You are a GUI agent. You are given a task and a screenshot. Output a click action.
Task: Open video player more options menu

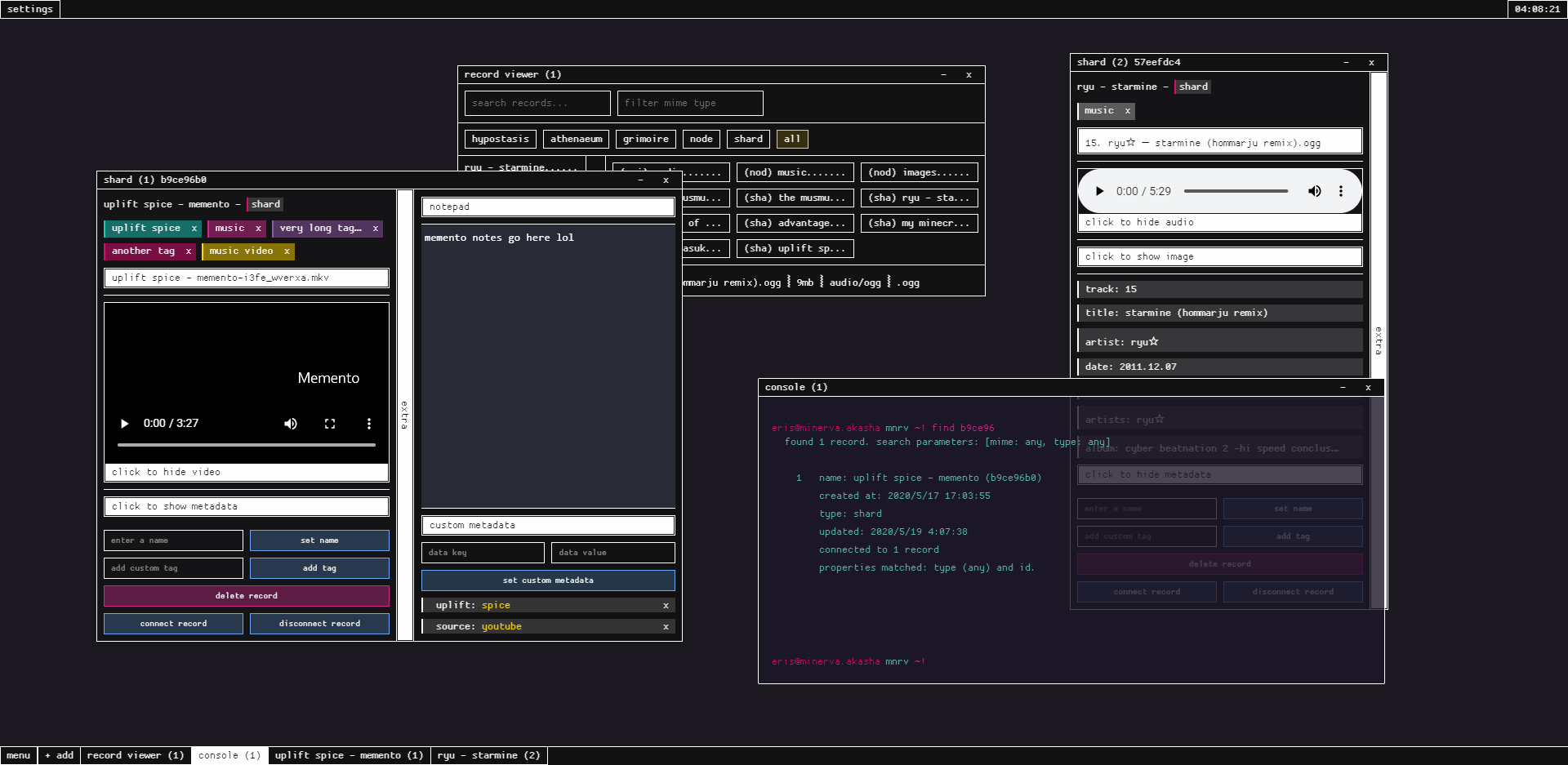(x=369, y=424)
